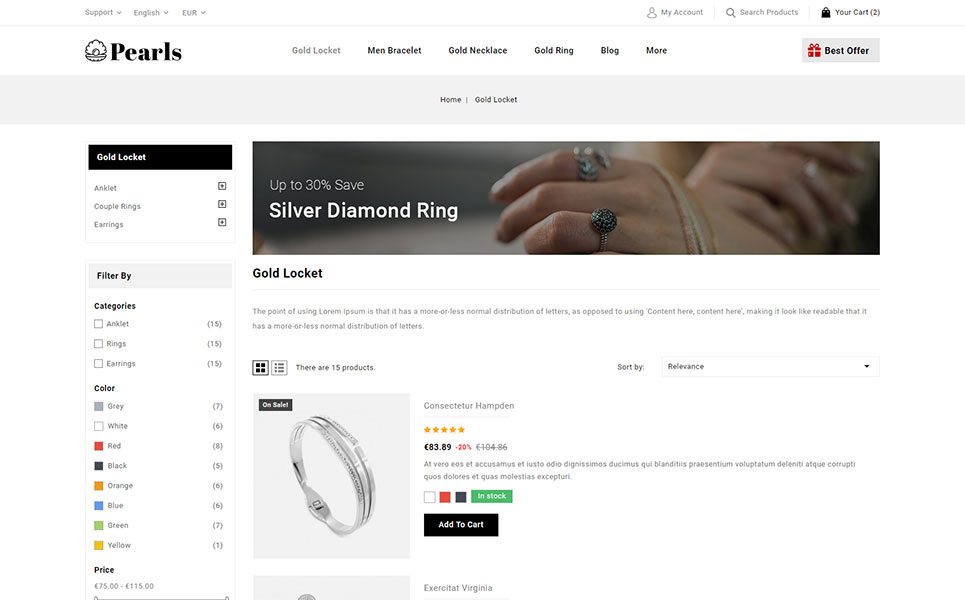Check the Rings category filter
Screen dimensions: 965x600
click(98, 343)
